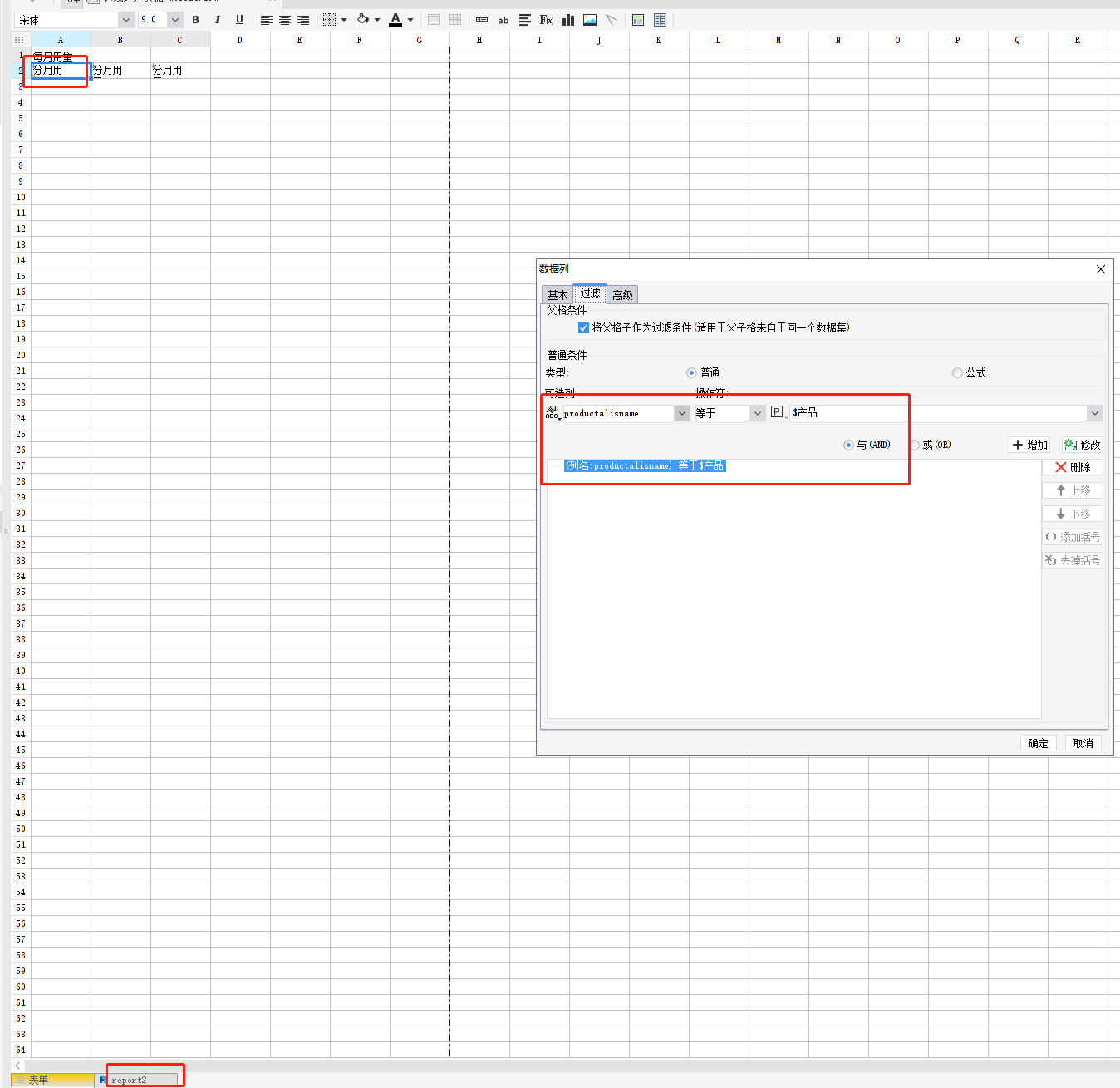The width and height of the screenshot is (1120, 1088).
Task: Click the 上移 move up button
Action: (x=1073, y=490)
